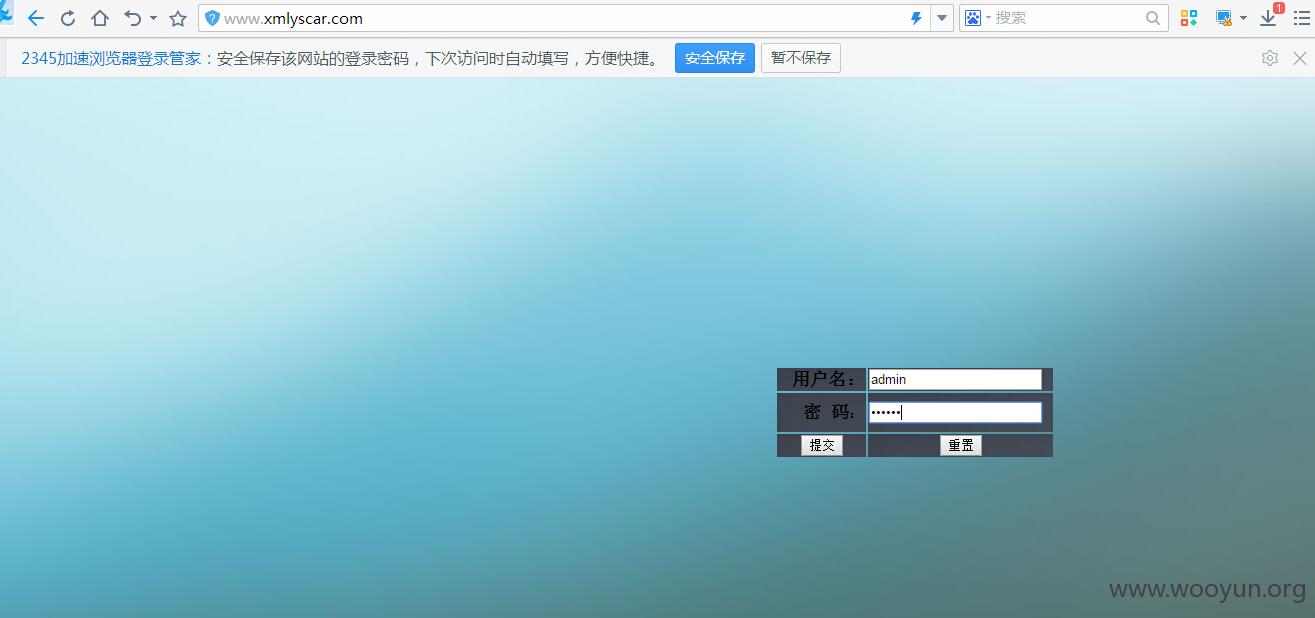
Task: Reload the page with the refresh icon
Action: [x=68, y=18]
